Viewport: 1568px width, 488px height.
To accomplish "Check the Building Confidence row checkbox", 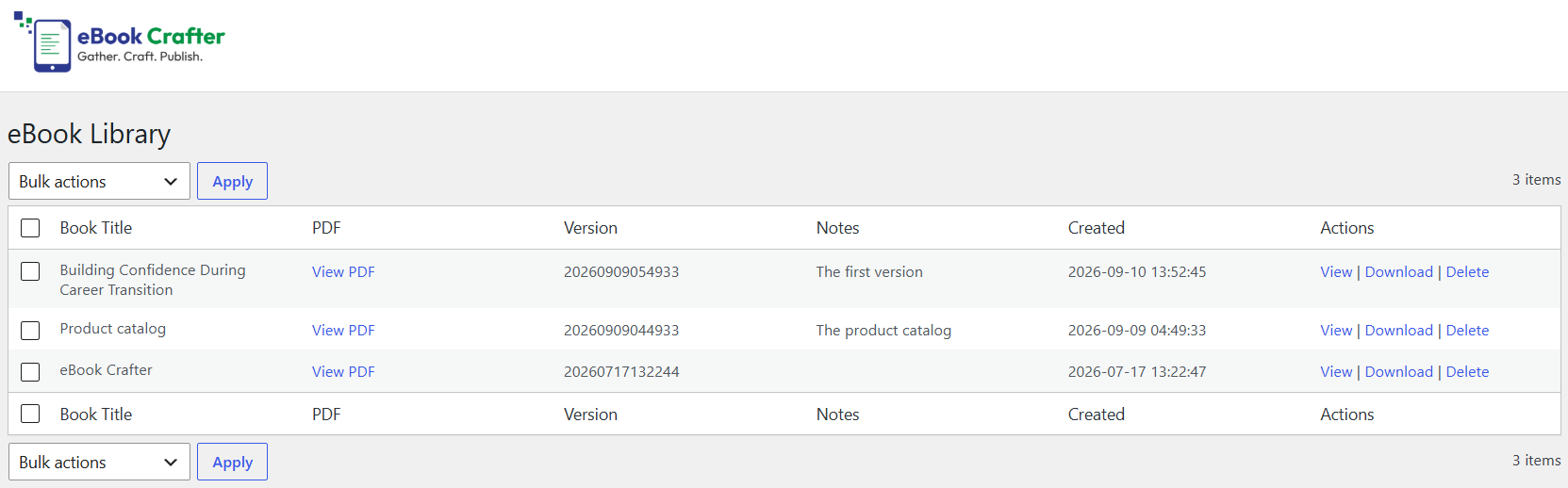I will tap(30, 271).
